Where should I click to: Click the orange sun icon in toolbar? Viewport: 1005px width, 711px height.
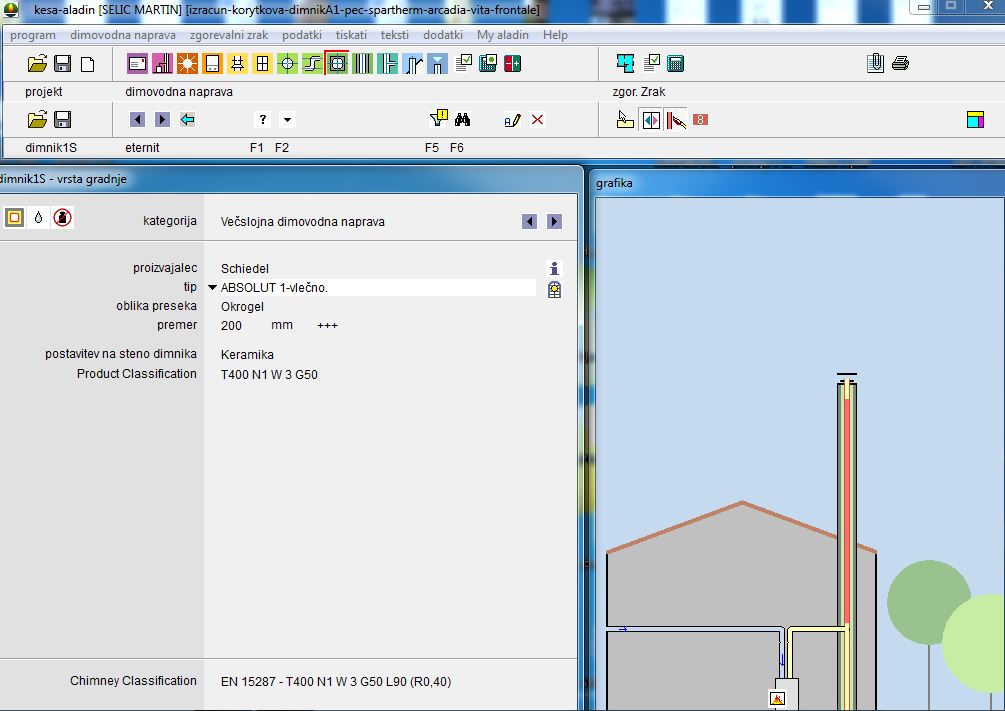click(187, 64)
